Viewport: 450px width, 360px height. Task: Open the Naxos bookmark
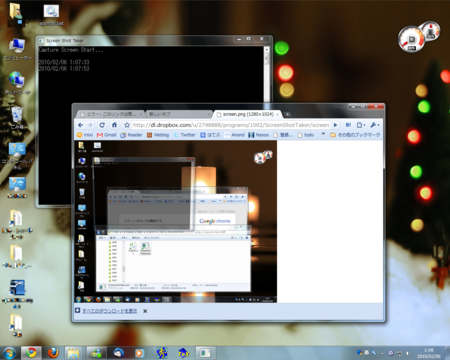259,135
